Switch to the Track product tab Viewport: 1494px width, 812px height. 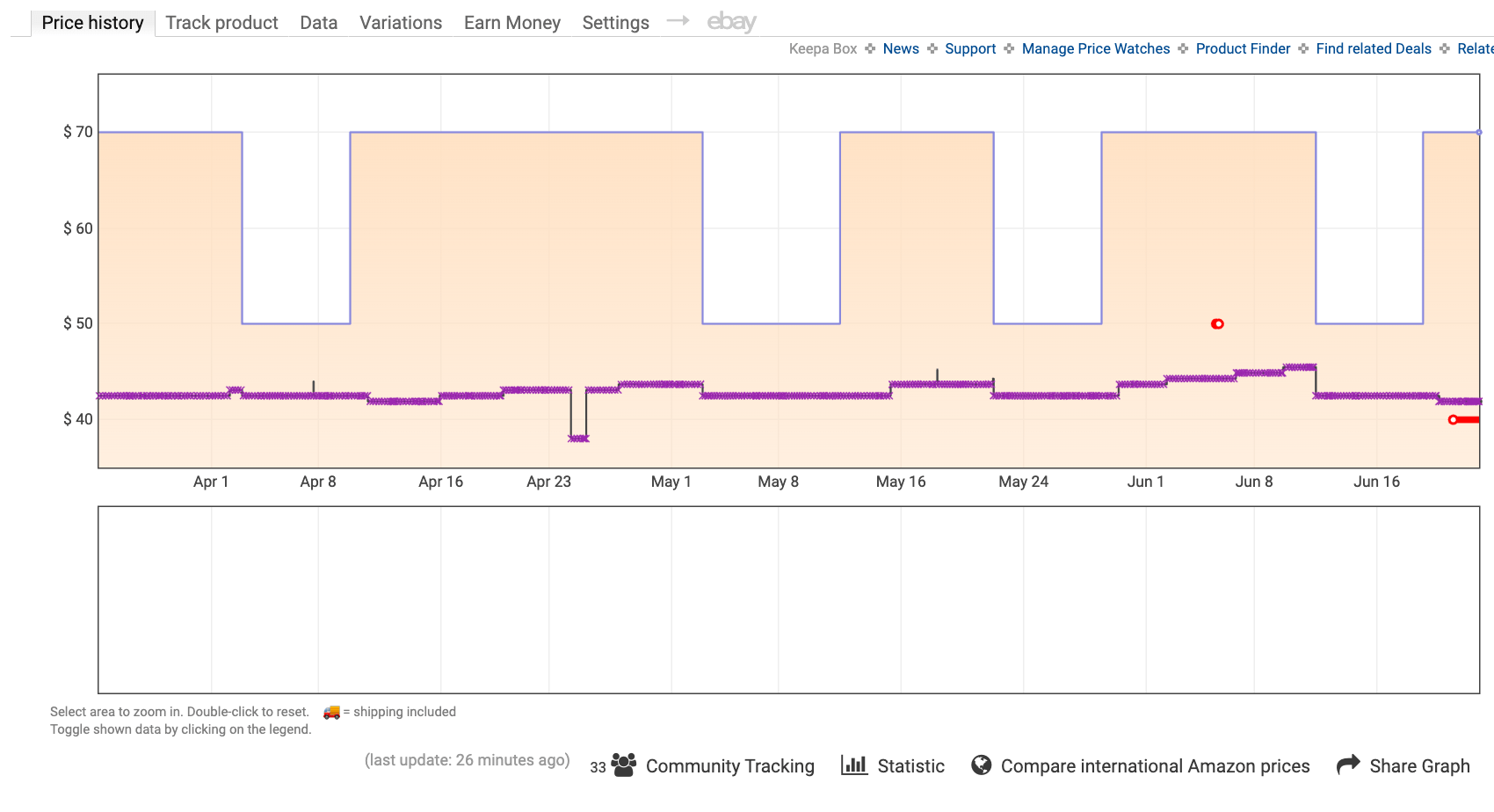[x=221, y=23]
